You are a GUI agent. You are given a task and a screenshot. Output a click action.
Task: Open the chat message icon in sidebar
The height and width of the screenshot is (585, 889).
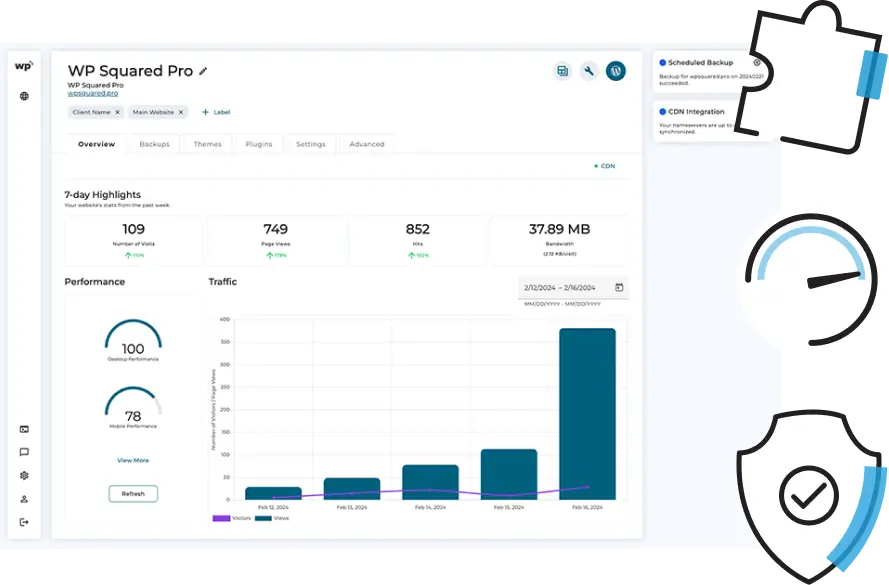point(24,452)
